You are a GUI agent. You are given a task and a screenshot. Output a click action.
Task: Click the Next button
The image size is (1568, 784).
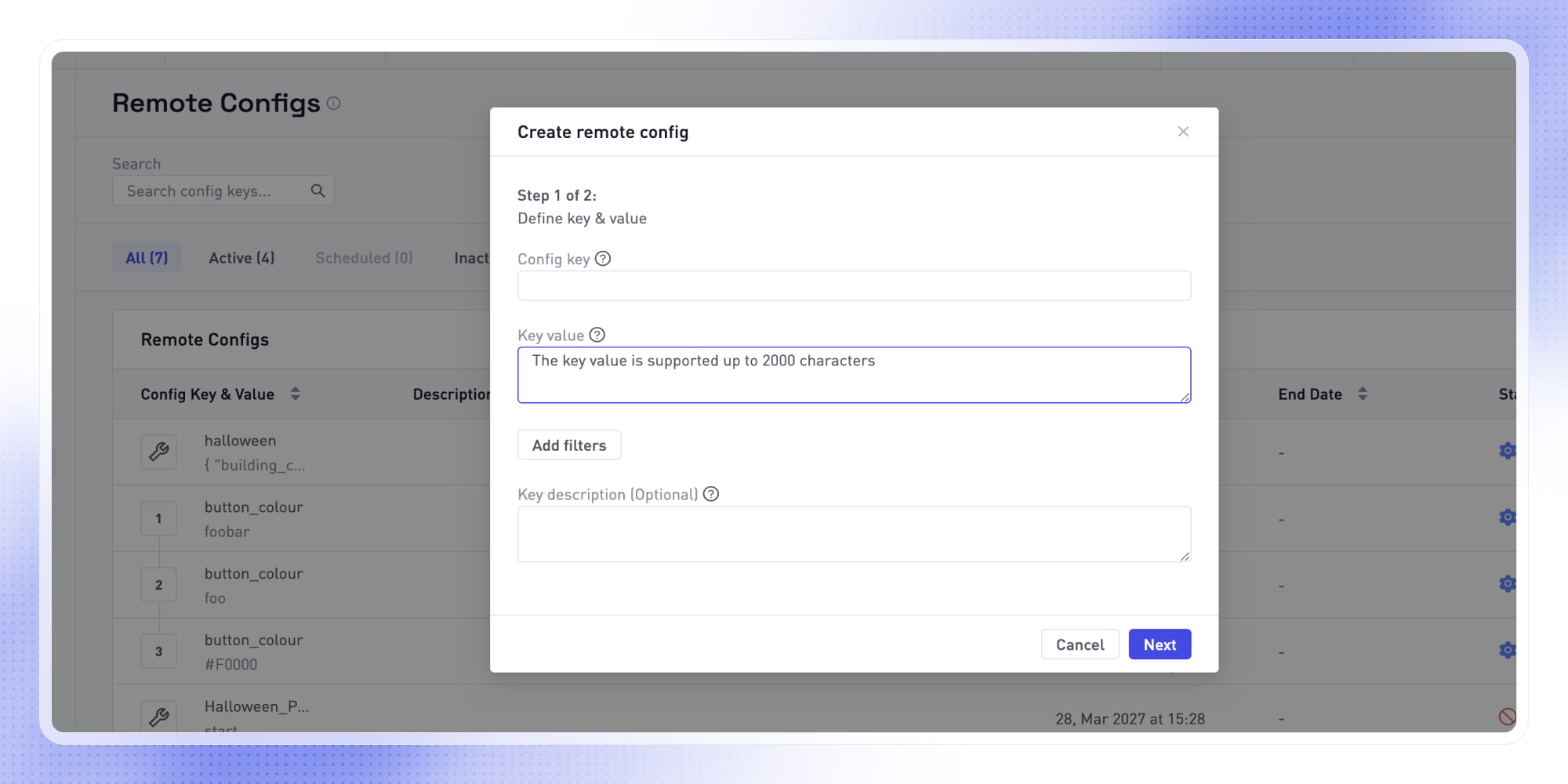pos(1160,644)
